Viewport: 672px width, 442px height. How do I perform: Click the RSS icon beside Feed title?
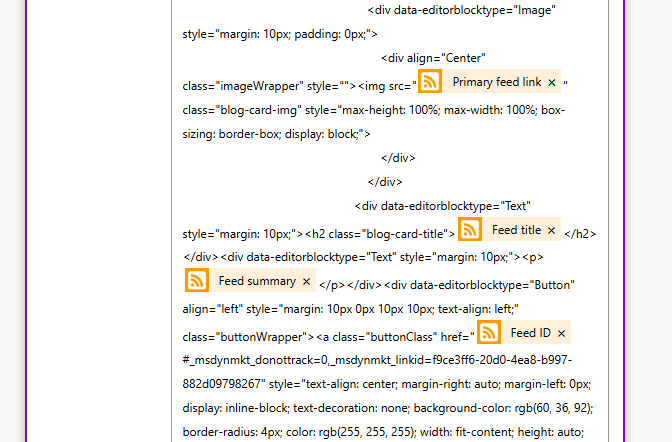tap(470, 230)
